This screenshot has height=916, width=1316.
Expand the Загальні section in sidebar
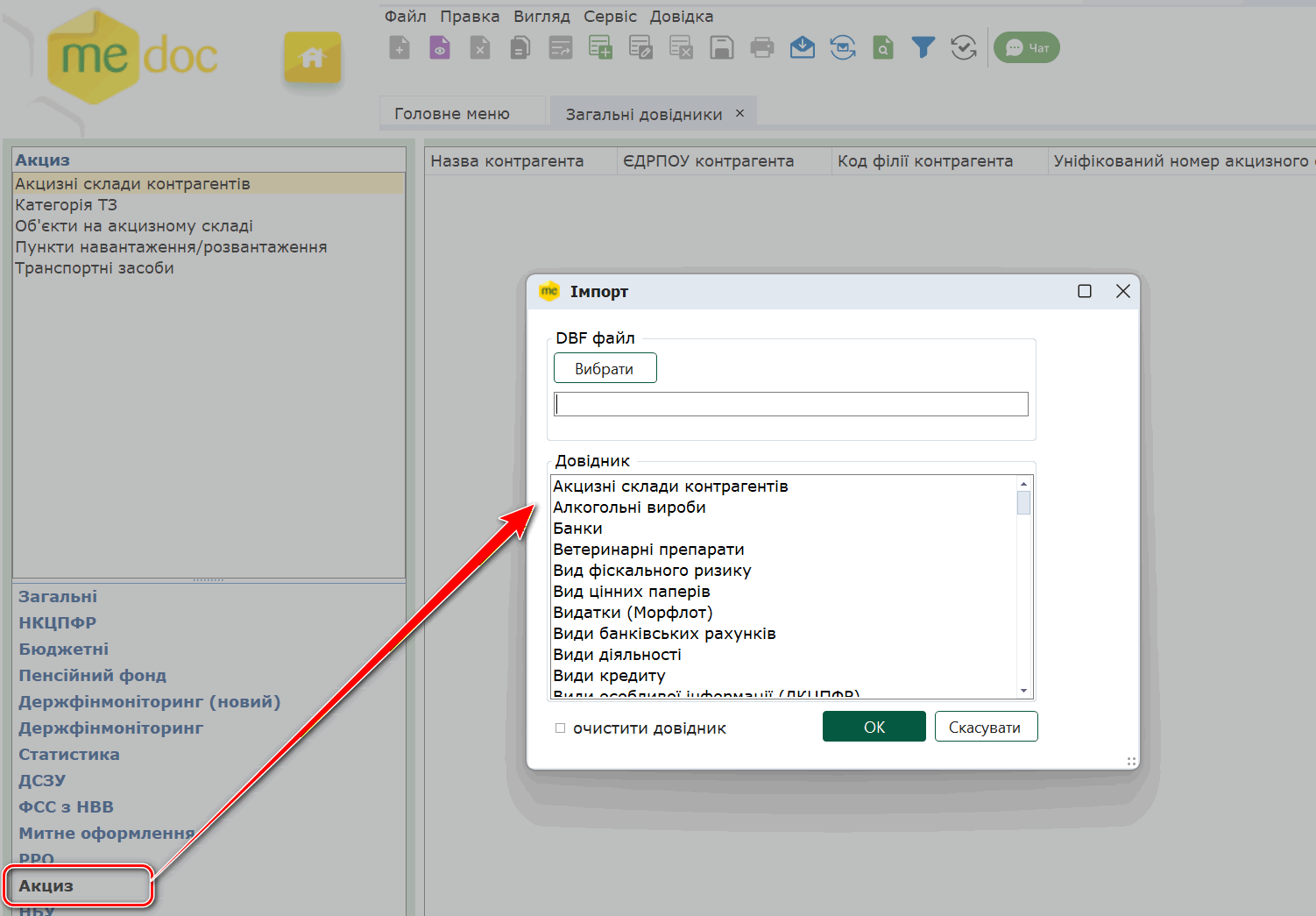[58, 597]
